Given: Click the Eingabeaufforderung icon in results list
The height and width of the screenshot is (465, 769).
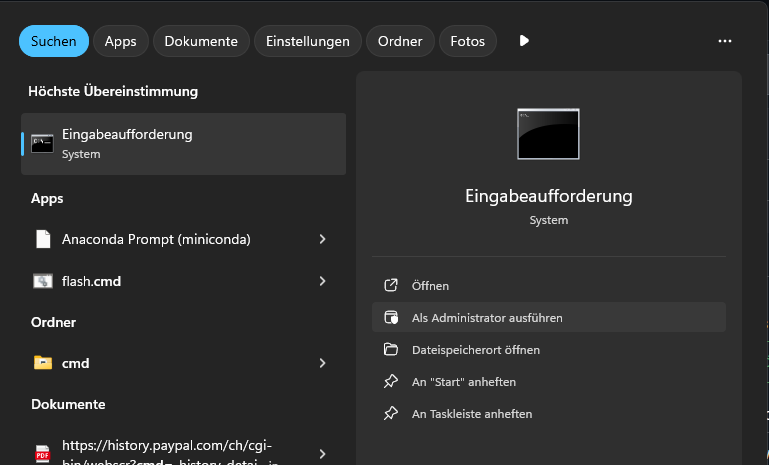Looking at the screenshot, I should click(42, 144).
